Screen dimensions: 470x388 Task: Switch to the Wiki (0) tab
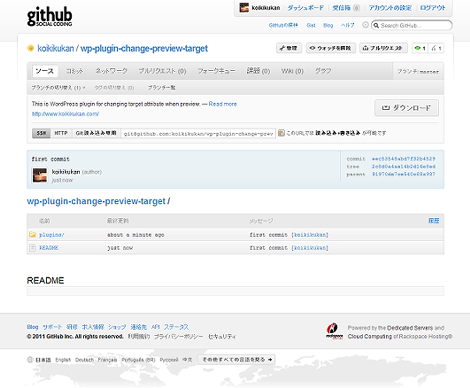(292, 71)
